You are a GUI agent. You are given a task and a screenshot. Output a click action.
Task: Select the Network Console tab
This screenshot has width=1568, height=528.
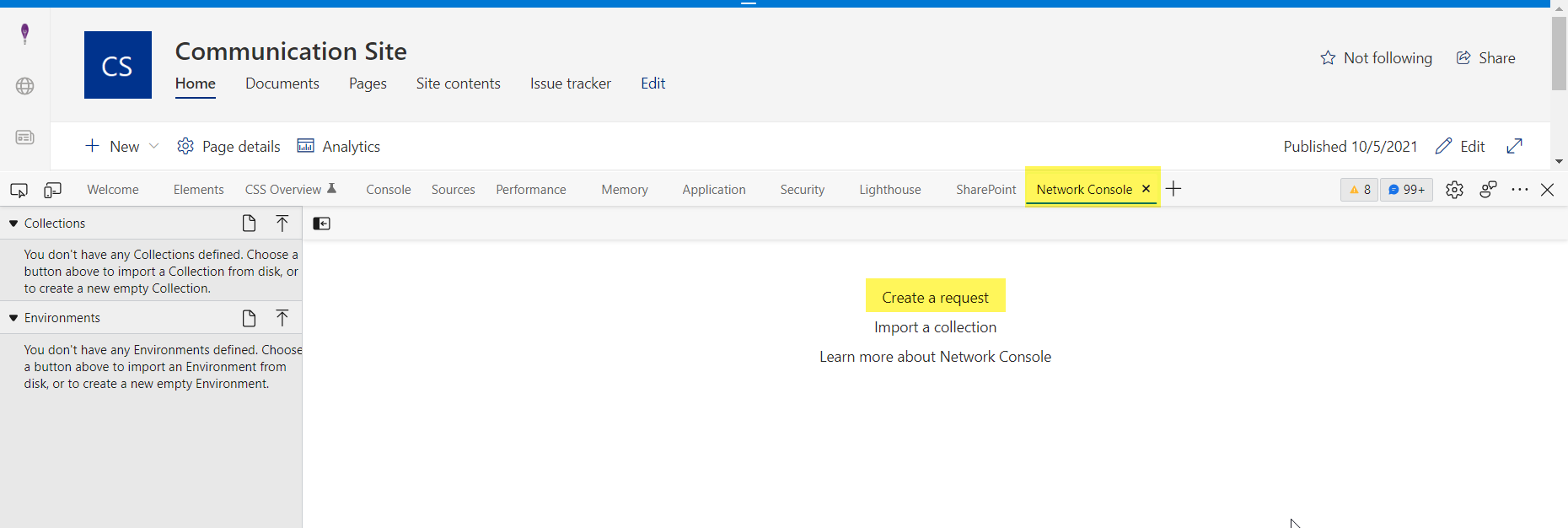pyautogui.click(x=1084, y=190)
